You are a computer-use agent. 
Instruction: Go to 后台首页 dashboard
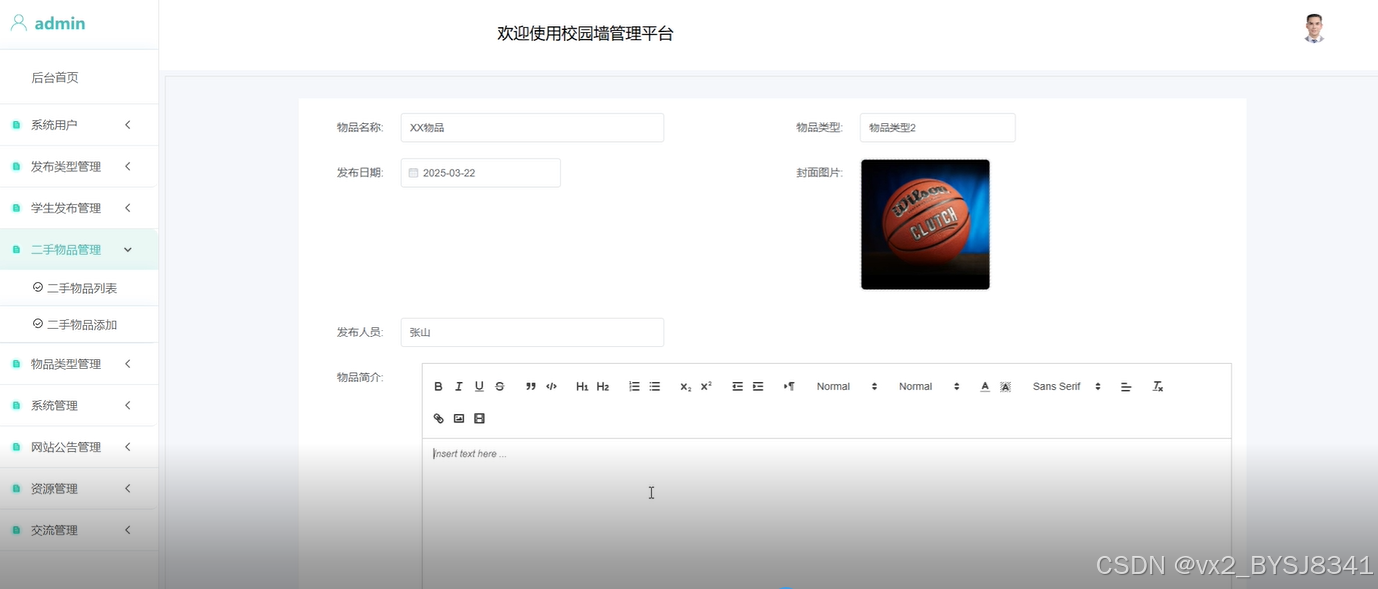[55, 77]
